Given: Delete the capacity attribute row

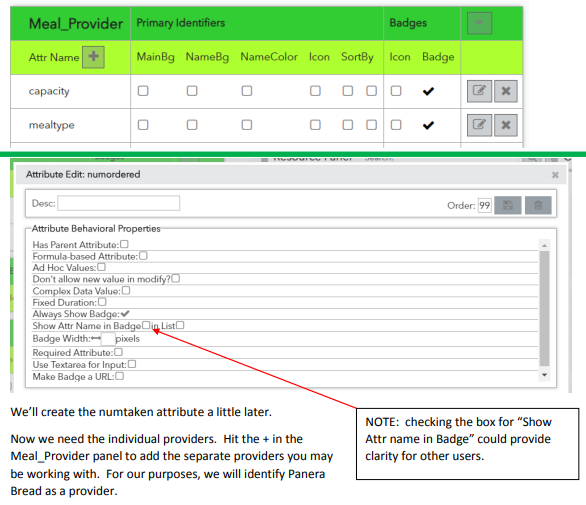Looking at the screenshot, I should 506,91.
